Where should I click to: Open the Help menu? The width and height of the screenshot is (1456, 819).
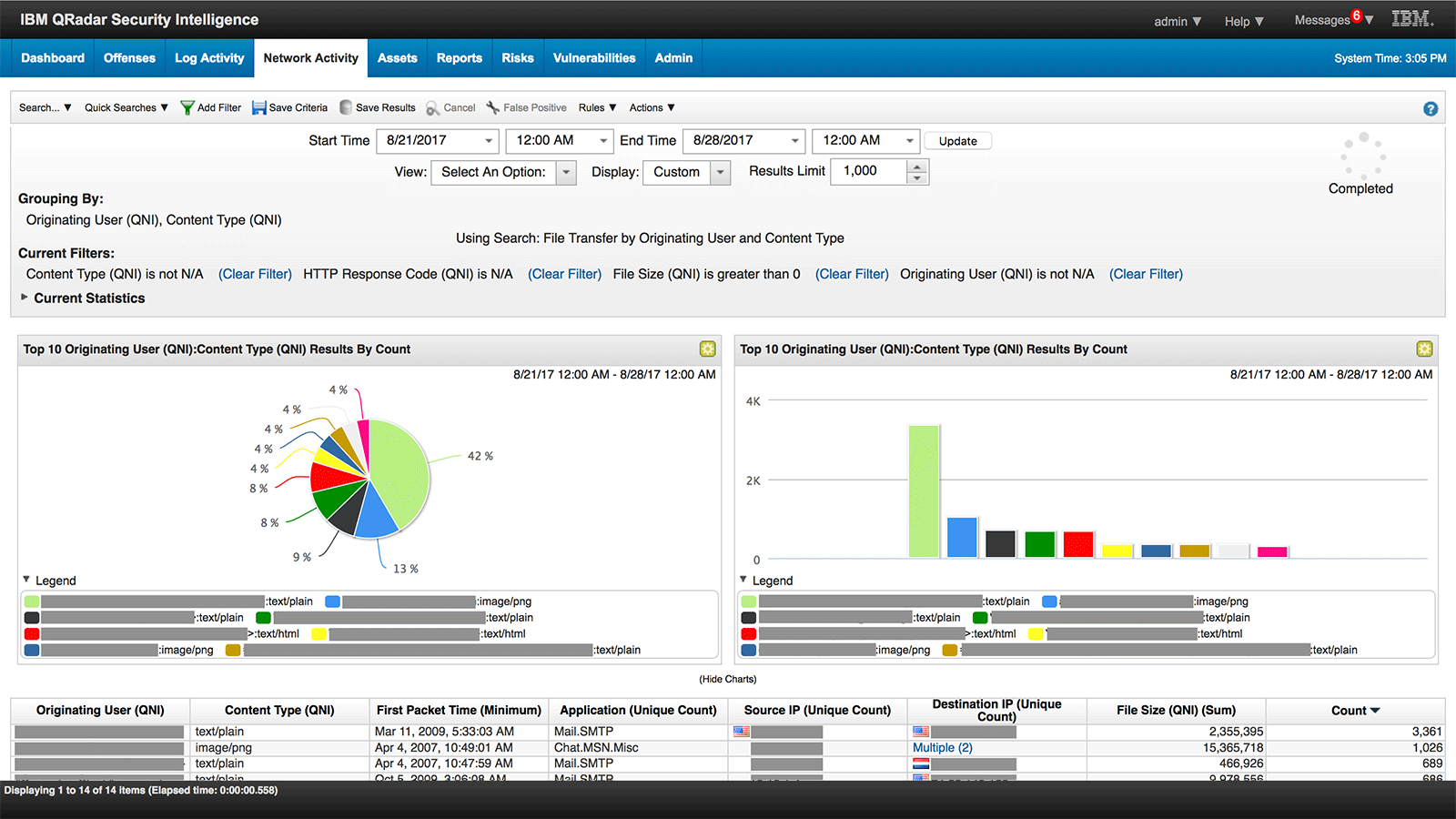[1244, 21]
